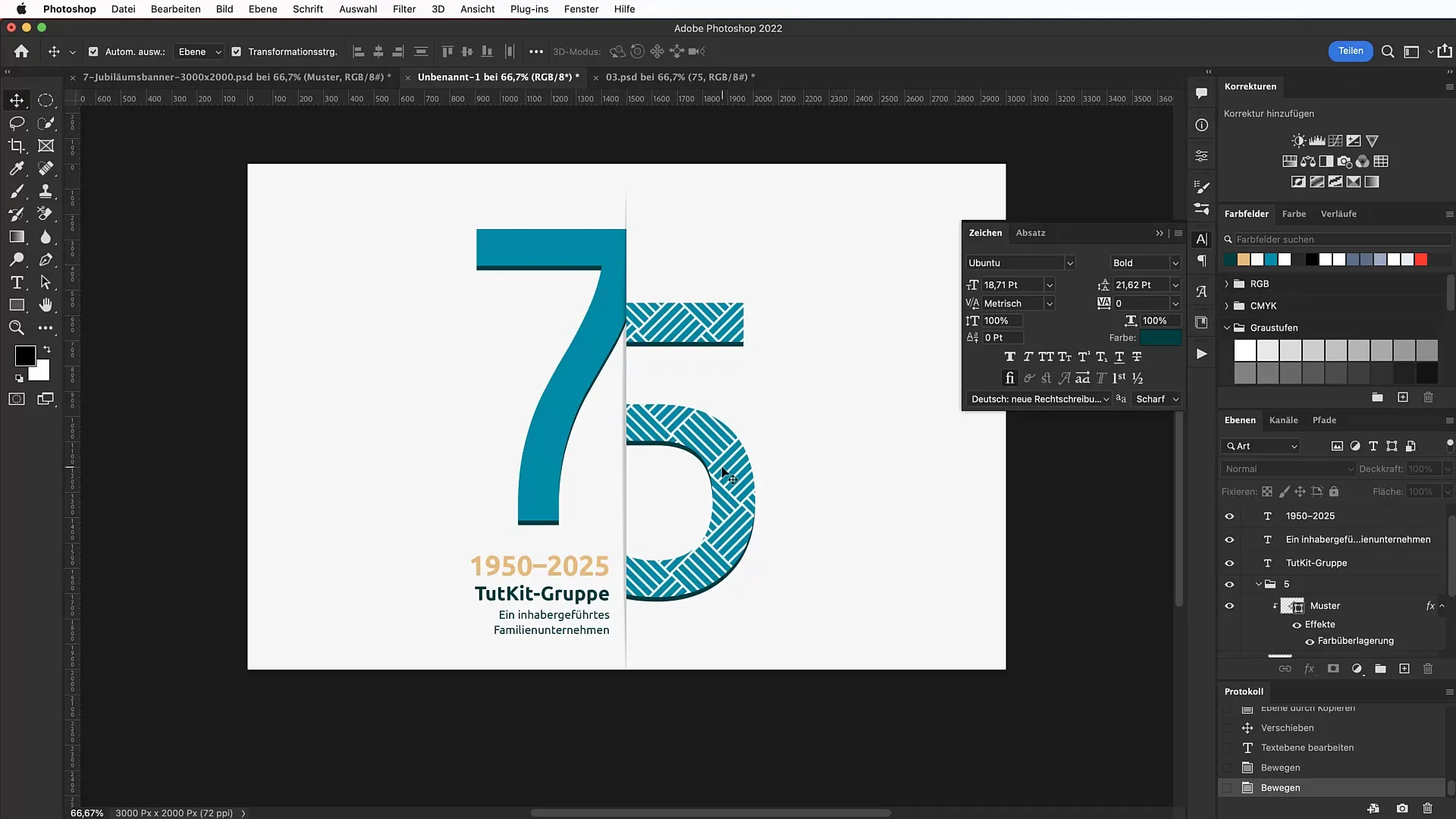
Task: Click the teal color swatch in Farbfelder
Action: pos(1270,259)
